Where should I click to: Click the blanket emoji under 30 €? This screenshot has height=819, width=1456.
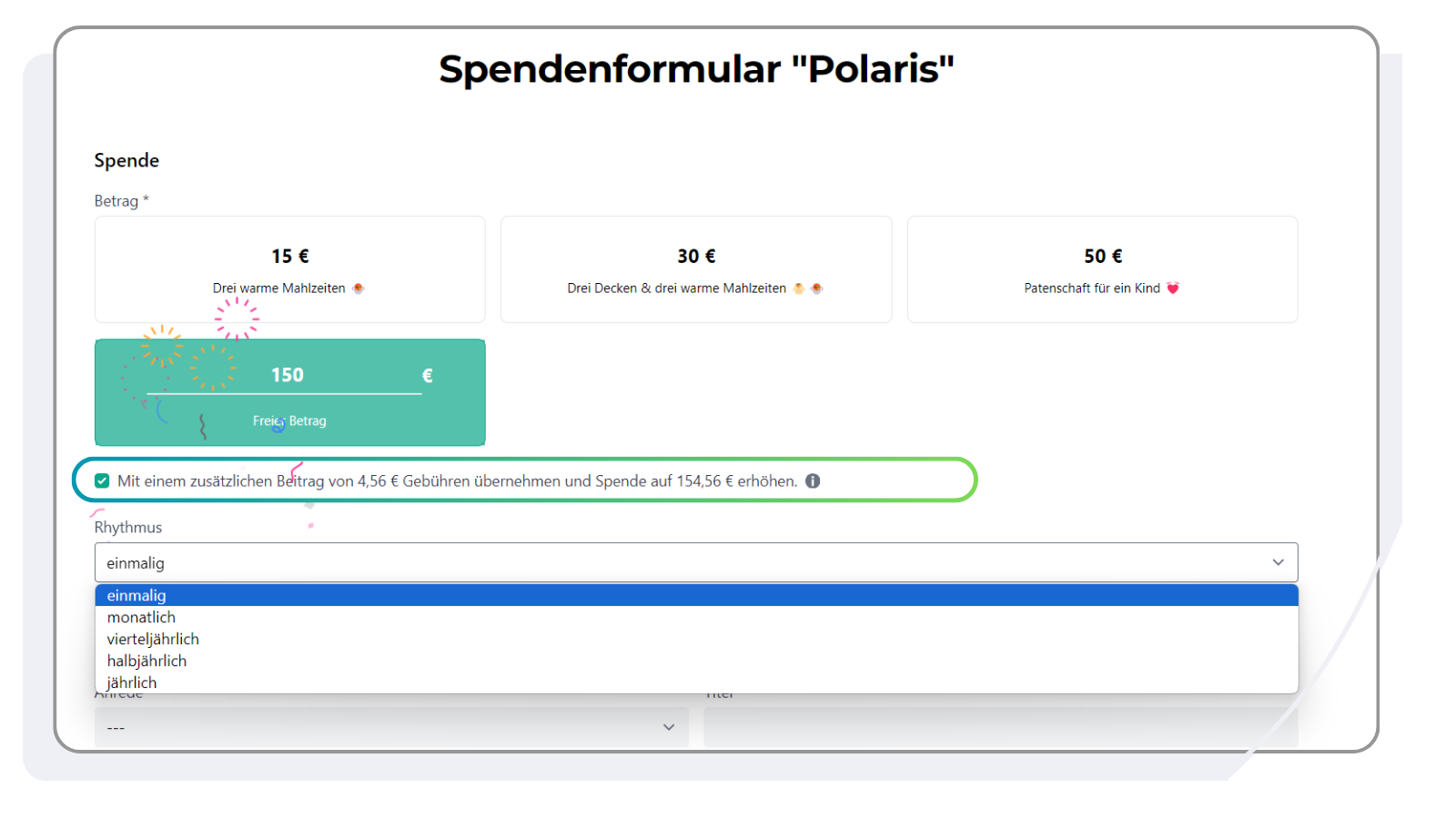796,288
